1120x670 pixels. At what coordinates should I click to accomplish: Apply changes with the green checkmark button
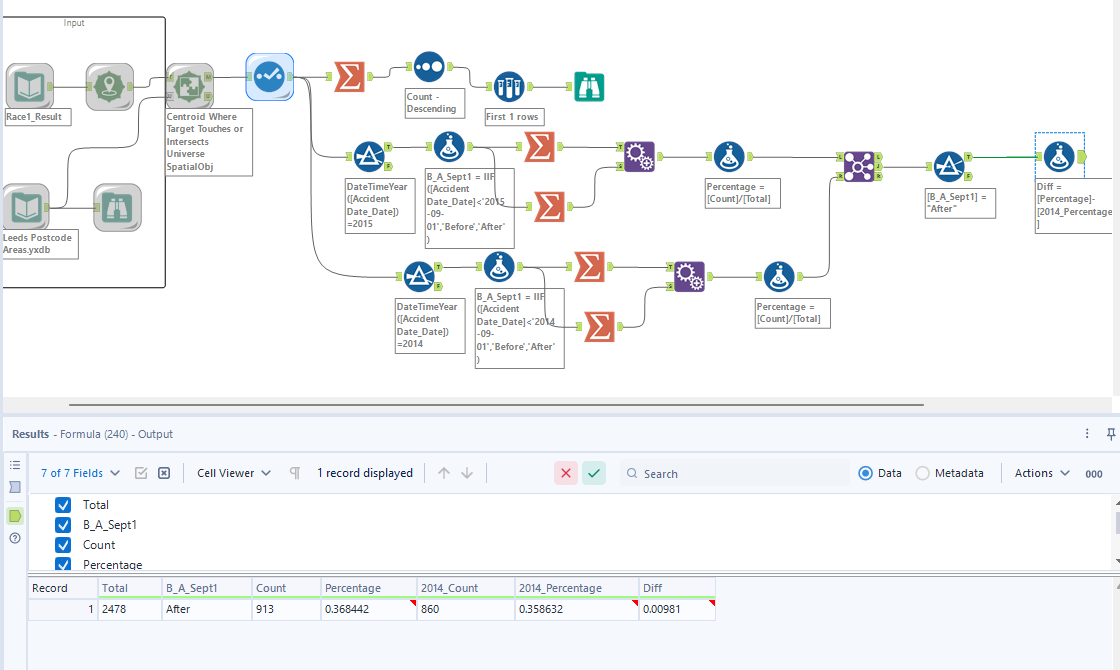(x=593, y=472)
